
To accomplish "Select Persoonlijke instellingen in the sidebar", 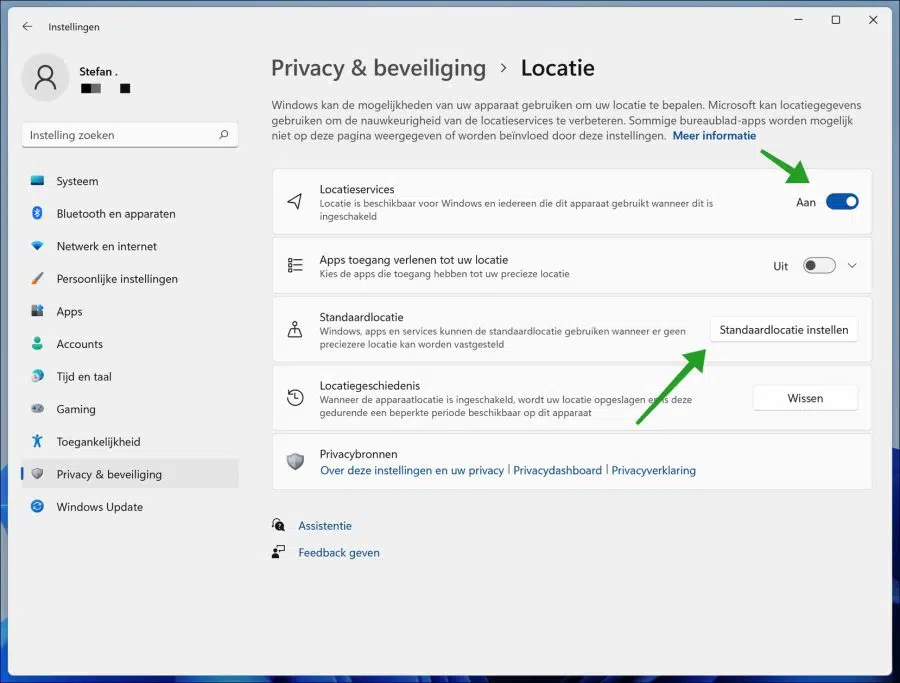I will coord(130,279).
